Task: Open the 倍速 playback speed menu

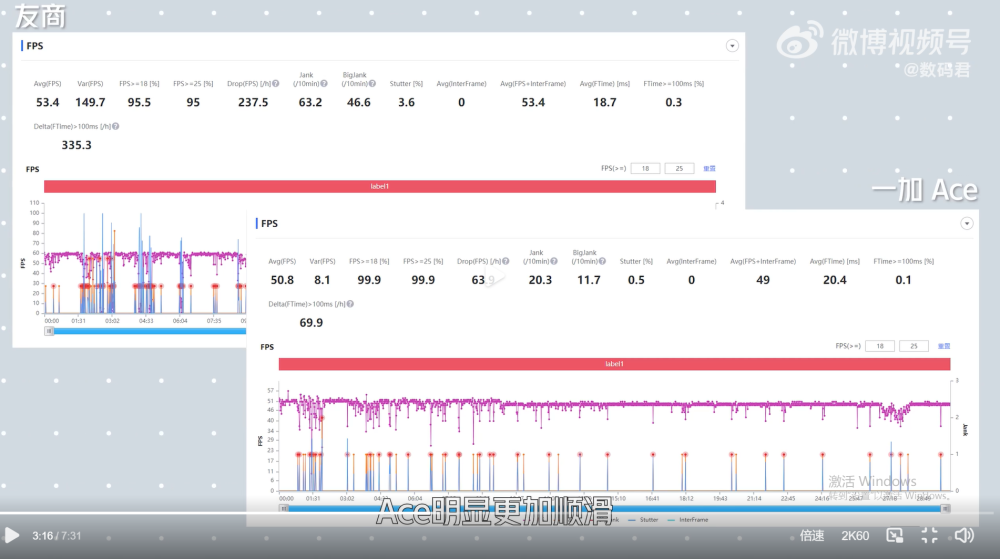Action: tap(812, 536)
